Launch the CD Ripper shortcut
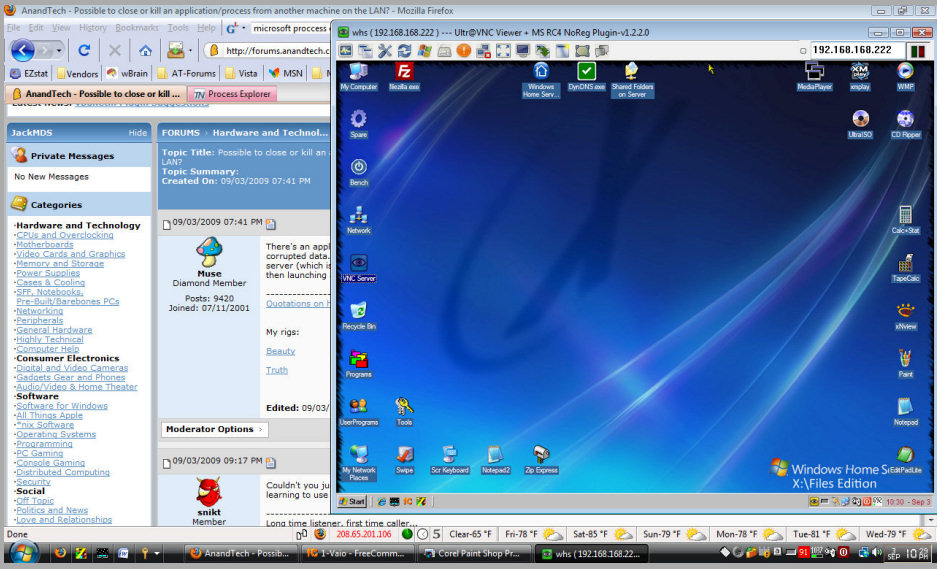This screenshot has width=937, height=569. pos(905,124)
